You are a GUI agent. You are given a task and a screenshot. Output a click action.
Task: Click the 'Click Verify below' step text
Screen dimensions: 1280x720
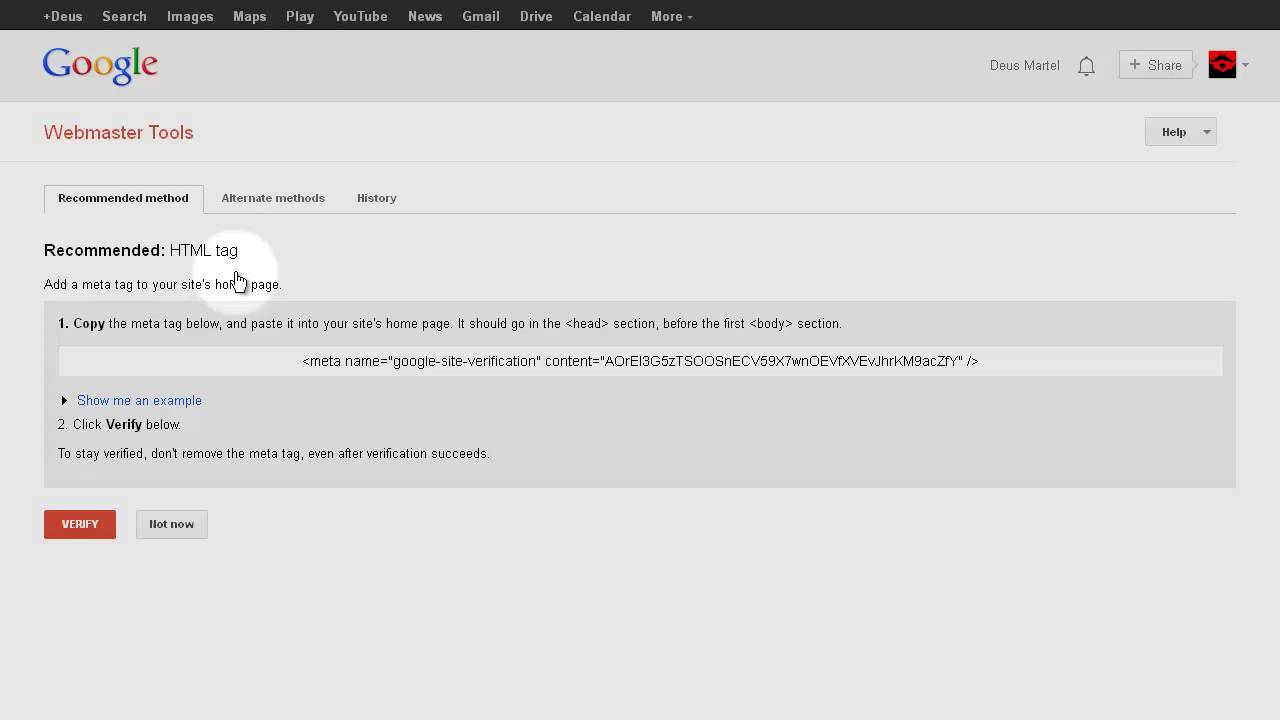pyautogui.click(x=119, y=424)
